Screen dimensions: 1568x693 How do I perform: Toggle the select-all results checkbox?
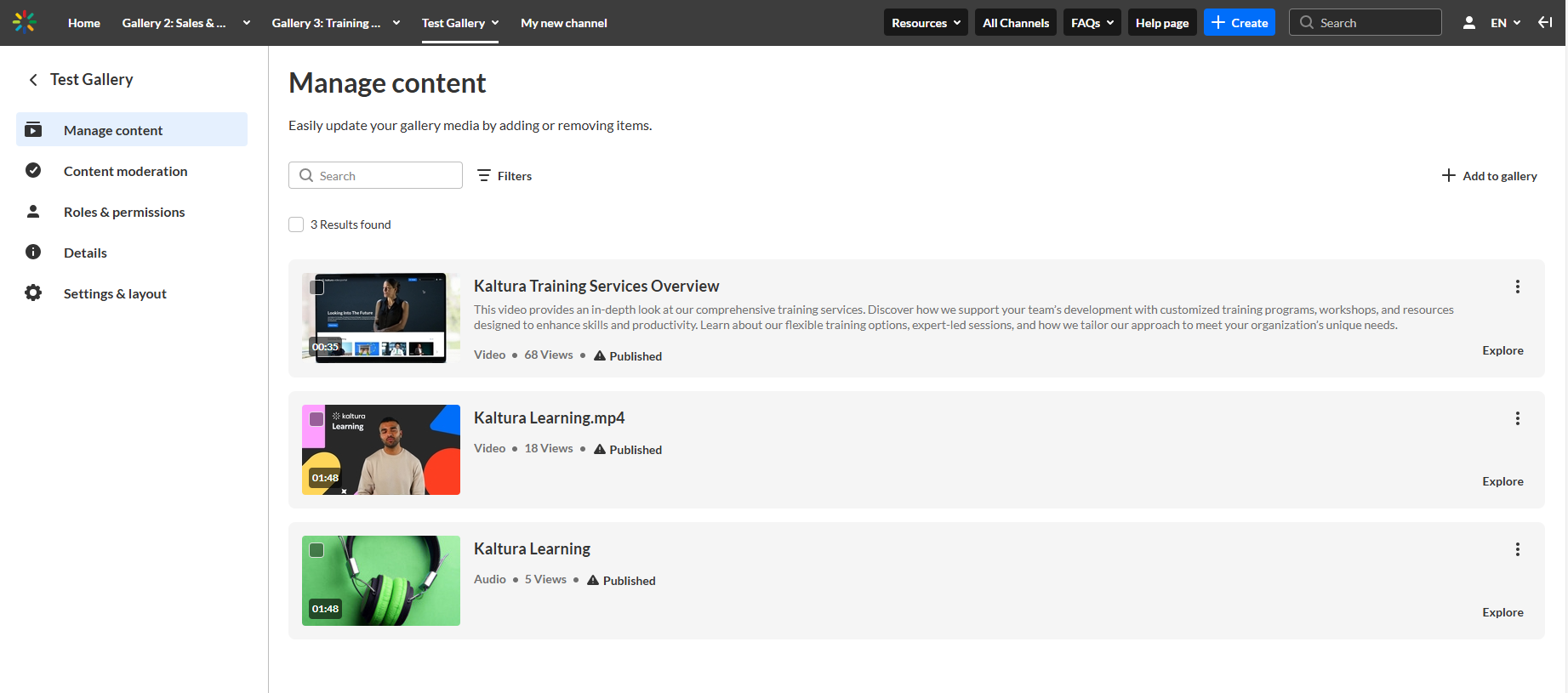point(296,224)
